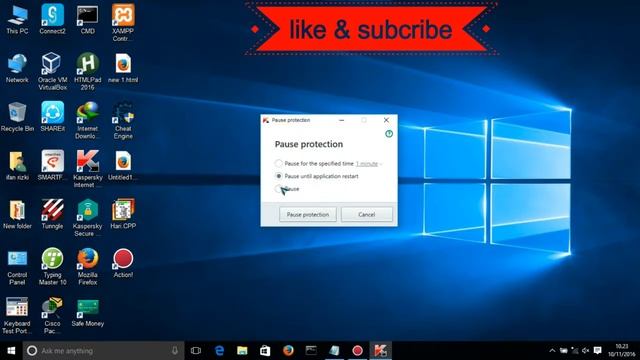This screenshot has height=360, width=640.
Task: Open help icon in Pause protection dialog
Action: pos(389,133)
